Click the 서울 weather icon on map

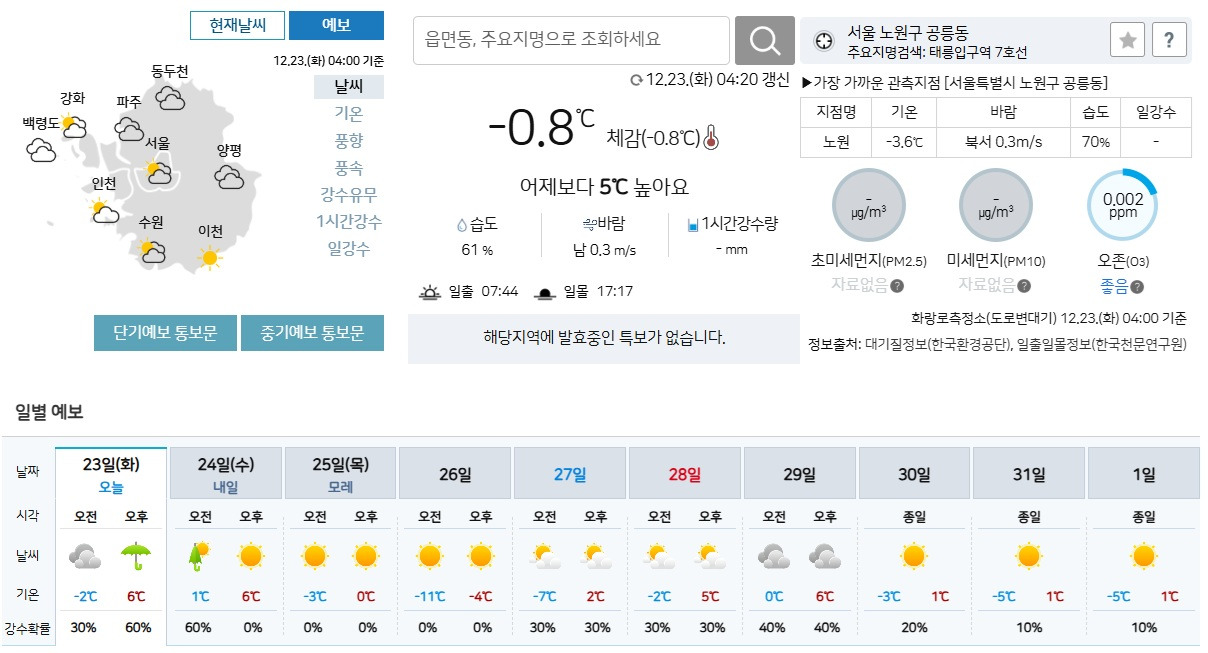[x=157, y=172]
